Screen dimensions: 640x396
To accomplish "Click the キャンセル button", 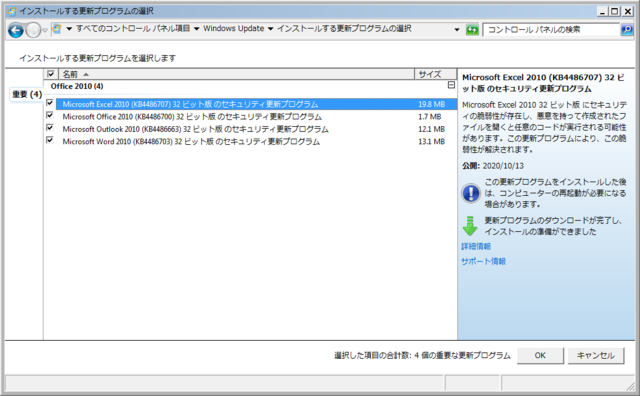I will point(596,356).
